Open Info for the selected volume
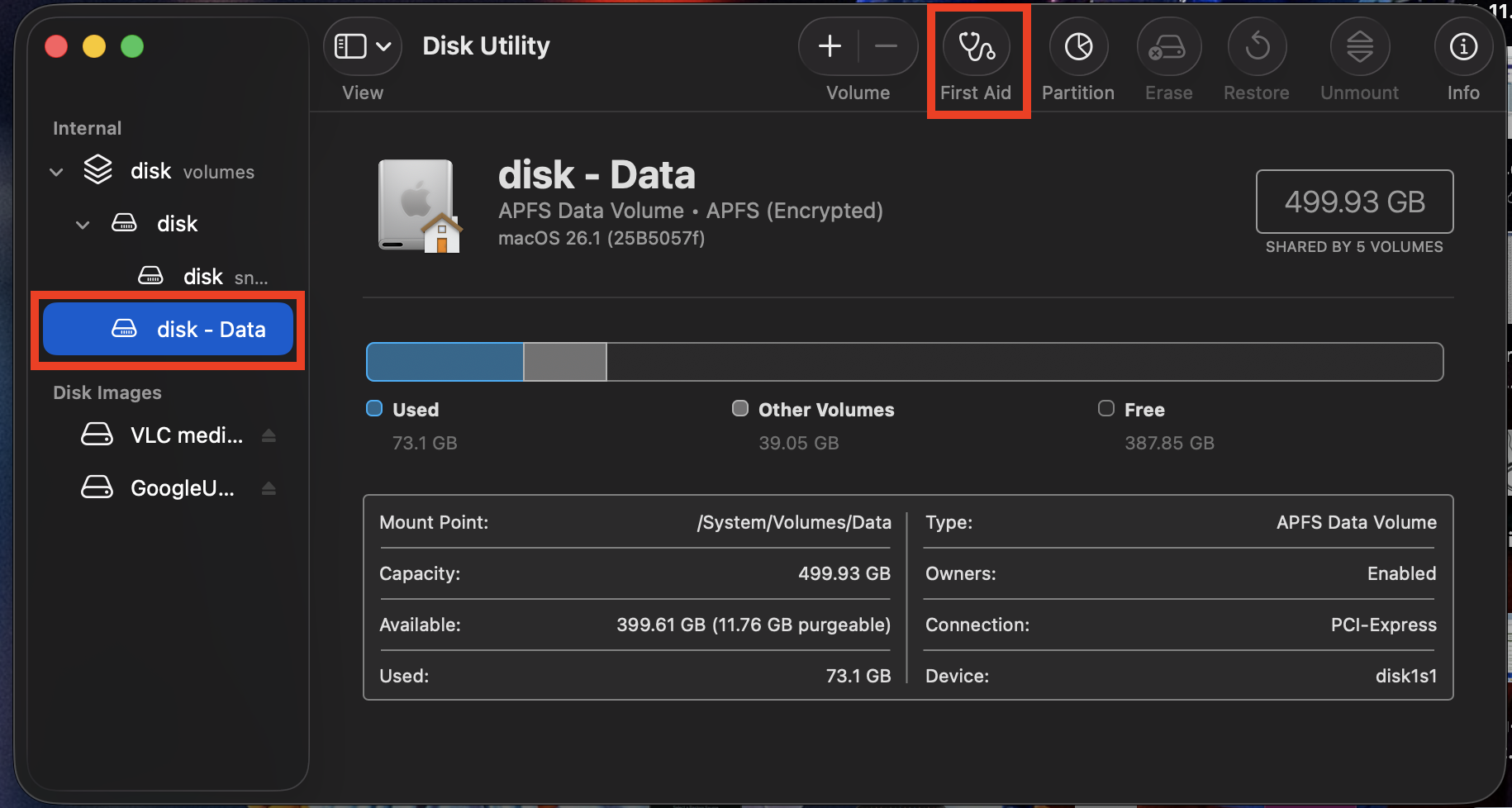 click(x=1463, y=47)
